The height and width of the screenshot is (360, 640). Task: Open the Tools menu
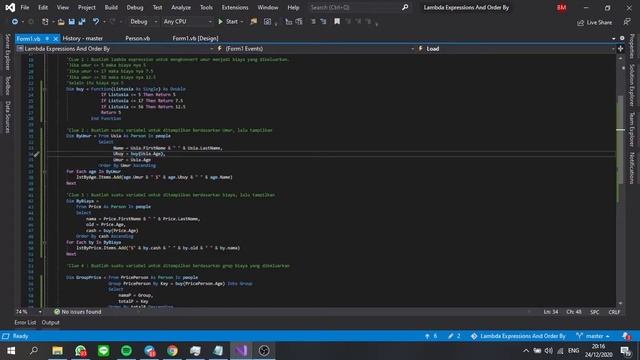tap(206, 7)
